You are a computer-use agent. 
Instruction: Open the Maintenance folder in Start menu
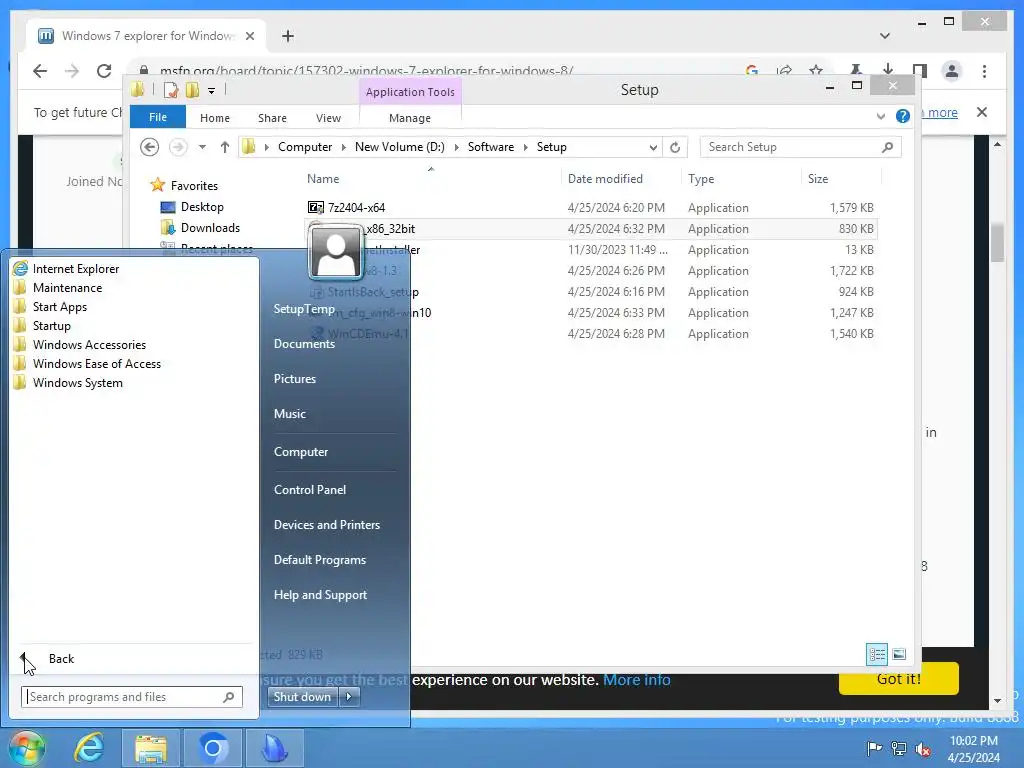[x=67, y=287]
